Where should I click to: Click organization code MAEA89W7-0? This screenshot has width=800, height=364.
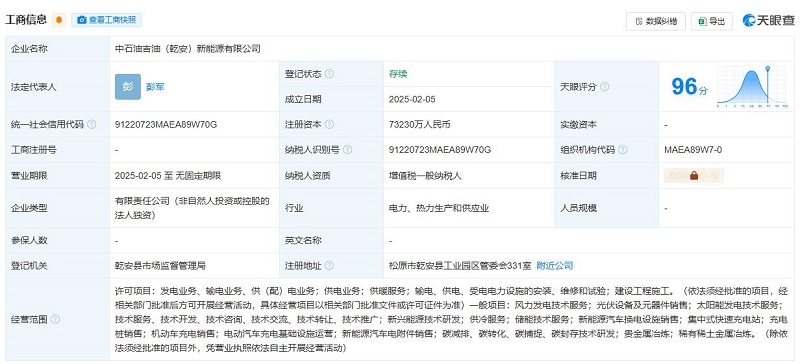(x=693, y=150)
